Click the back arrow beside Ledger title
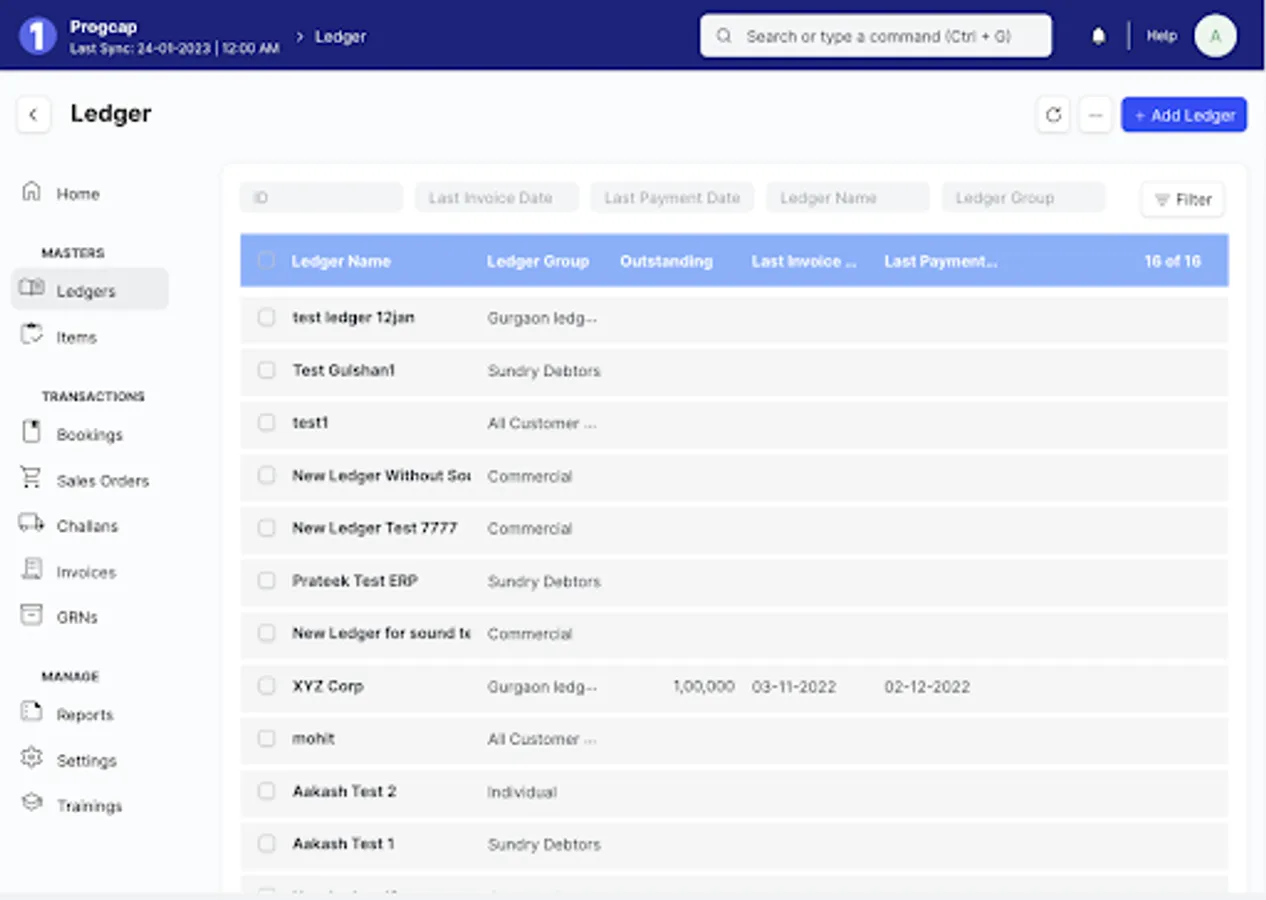1266x900 pixels. pyautogui.click(x=33, y=114)
